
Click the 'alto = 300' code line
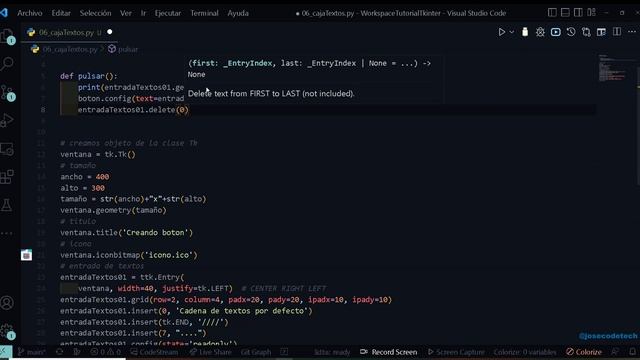pyautogui.click(x=82, y=188)
